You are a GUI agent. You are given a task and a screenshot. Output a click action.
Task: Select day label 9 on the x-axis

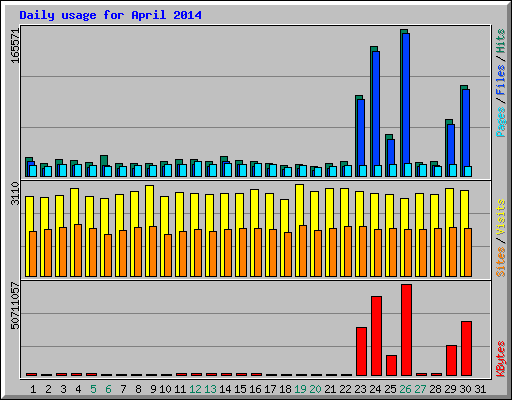tap(153, 389)
